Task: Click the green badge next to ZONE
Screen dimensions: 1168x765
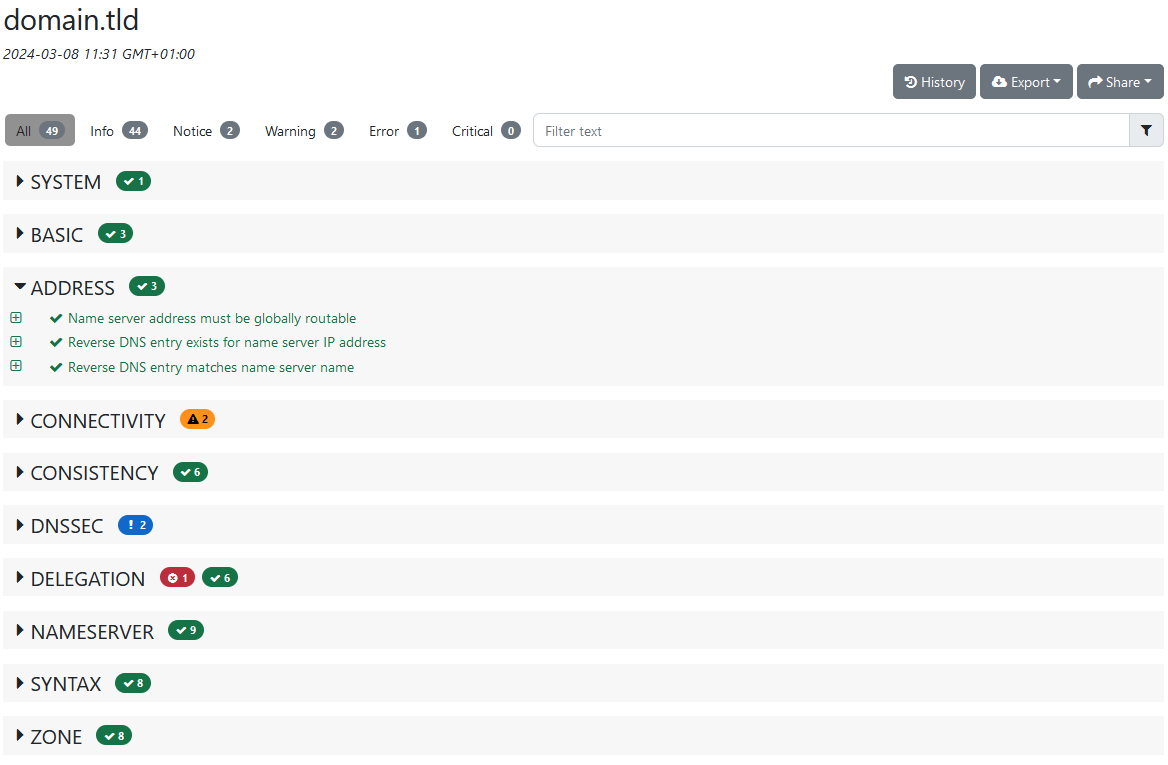Action: (113, 735)
